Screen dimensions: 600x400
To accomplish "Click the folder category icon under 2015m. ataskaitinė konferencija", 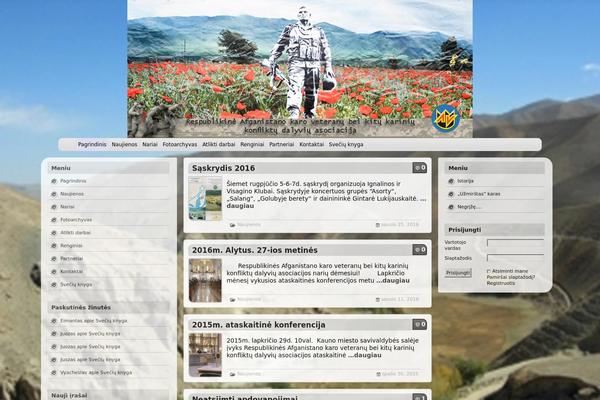I will [232, 374].
